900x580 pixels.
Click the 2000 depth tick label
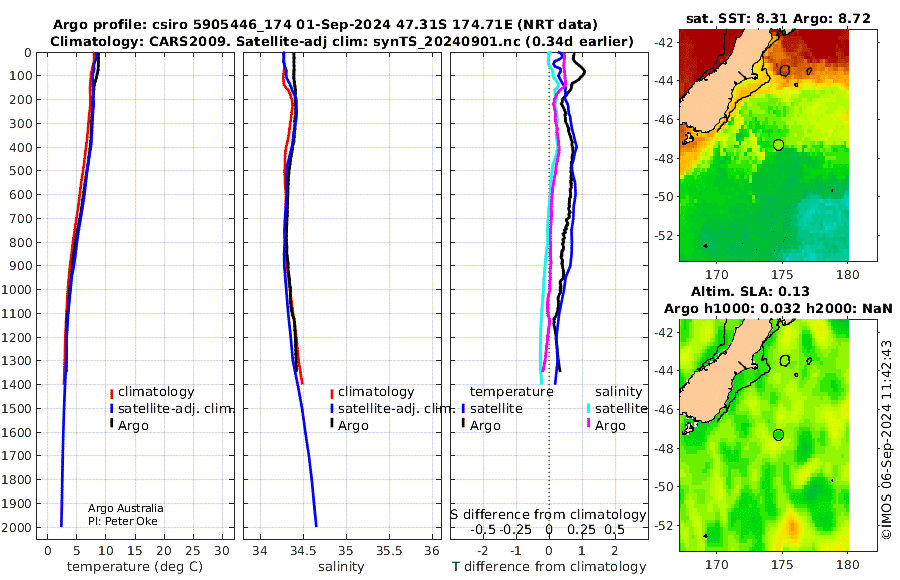19,527
